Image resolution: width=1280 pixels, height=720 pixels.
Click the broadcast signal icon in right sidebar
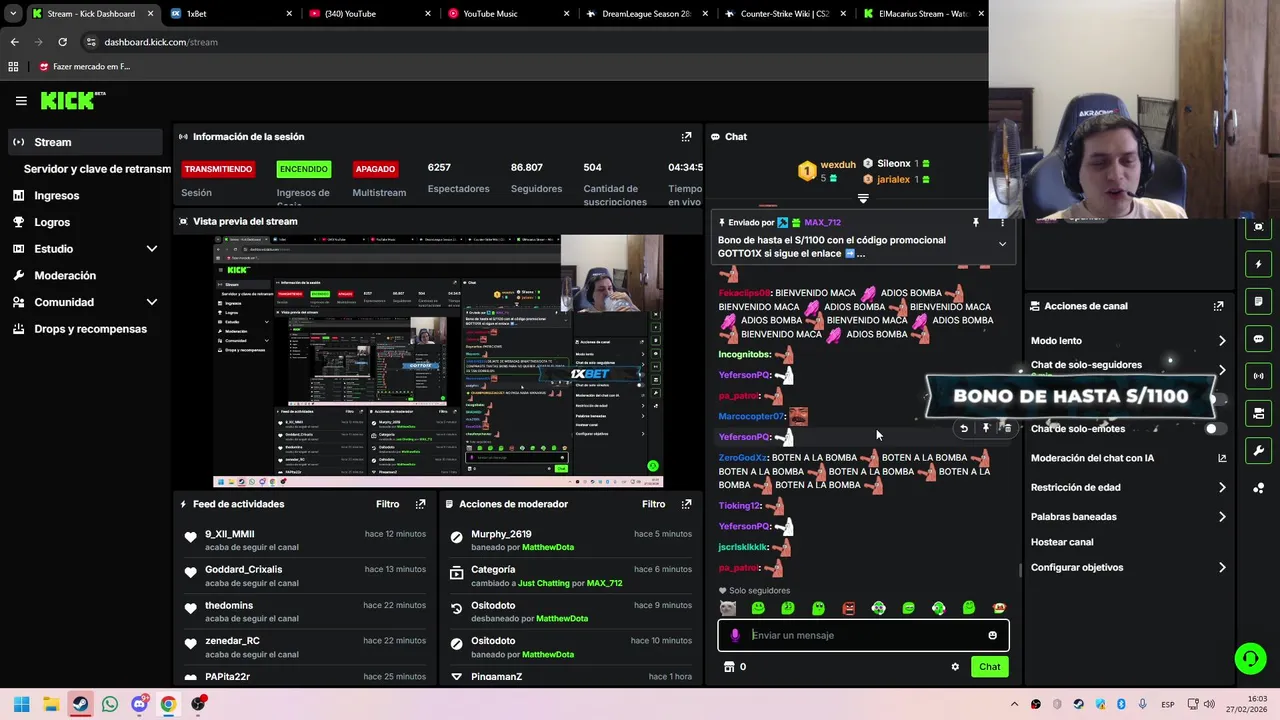[x=1258, y=376]
